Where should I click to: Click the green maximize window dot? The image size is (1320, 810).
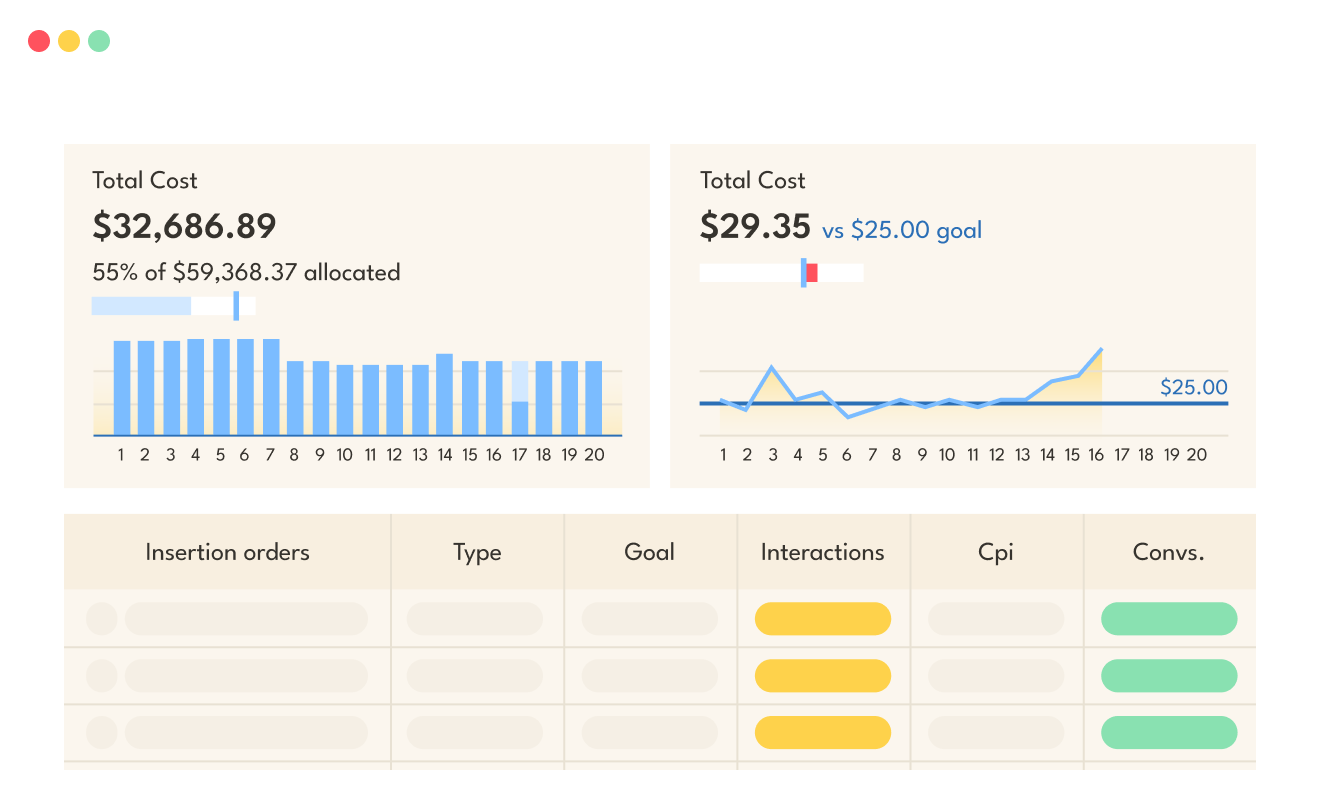[99, 41]
